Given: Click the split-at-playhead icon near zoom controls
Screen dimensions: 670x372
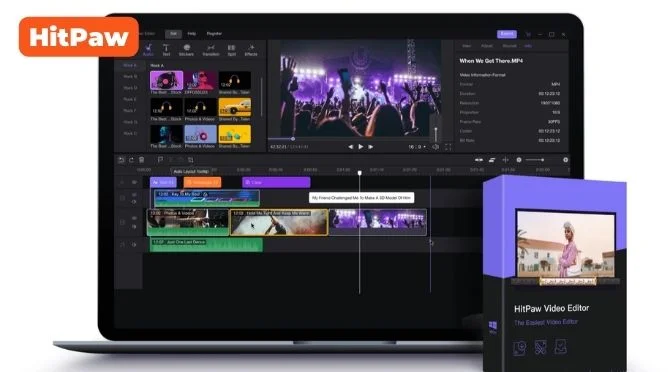Looking at the screenshot, I should point(505,160).
